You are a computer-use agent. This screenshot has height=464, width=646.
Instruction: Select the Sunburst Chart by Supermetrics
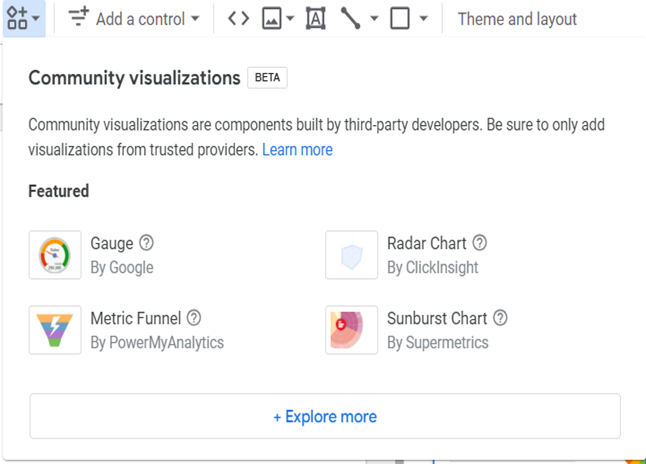[x=352, y=330]
